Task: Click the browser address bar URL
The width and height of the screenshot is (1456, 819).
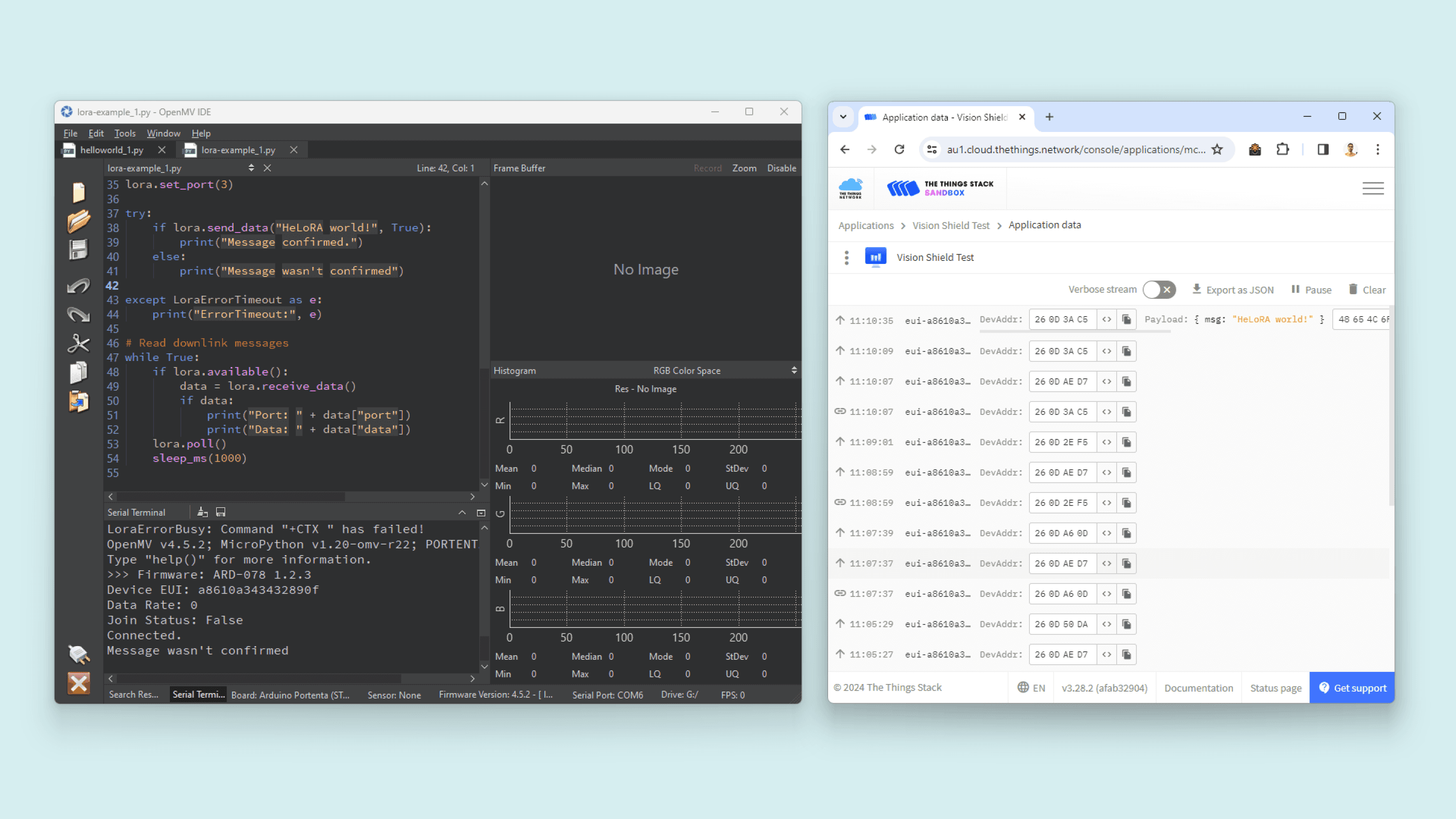Action: 1075,149
